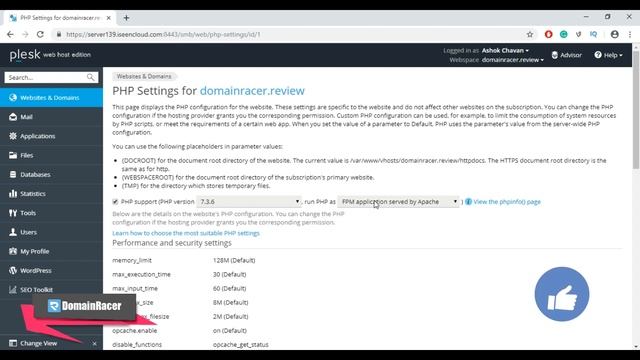Click the max_execution_time value 30 (Default)
The image size is (640, 360).
[x=229, y=274]
